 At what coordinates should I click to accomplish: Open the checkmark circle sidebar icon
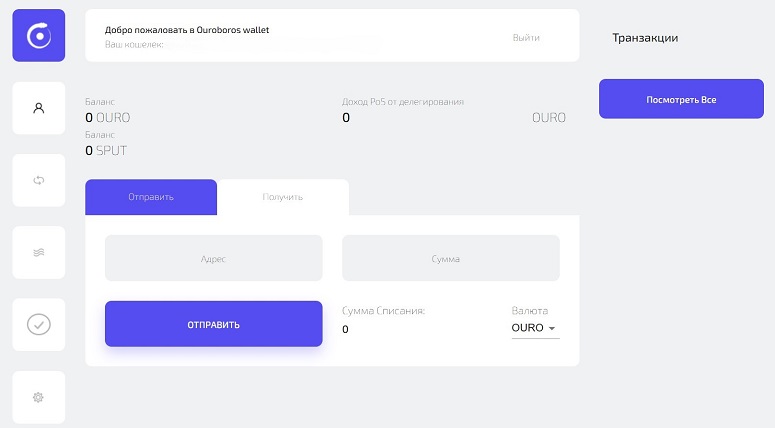[39, 325]
